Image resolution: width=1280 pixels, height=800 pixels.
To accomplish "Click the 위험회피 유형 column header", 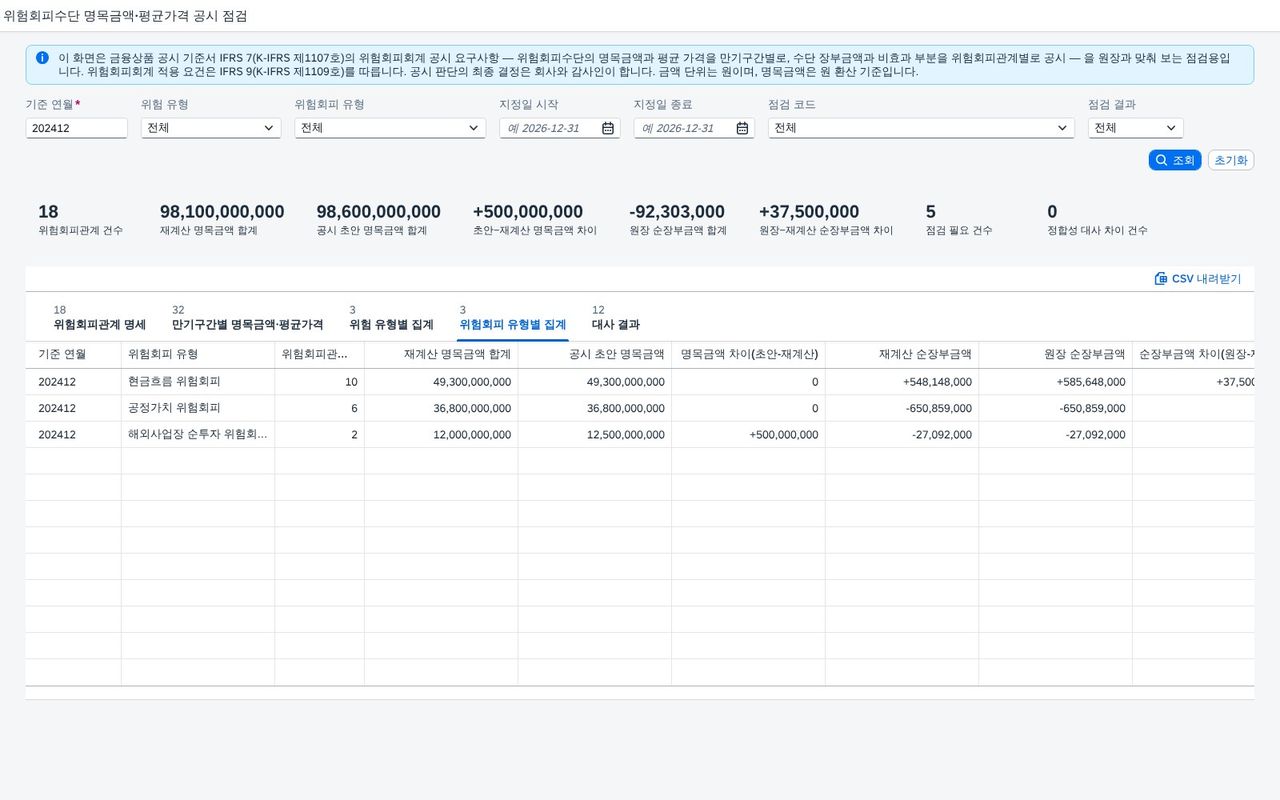I will click(x=198, y=355).
